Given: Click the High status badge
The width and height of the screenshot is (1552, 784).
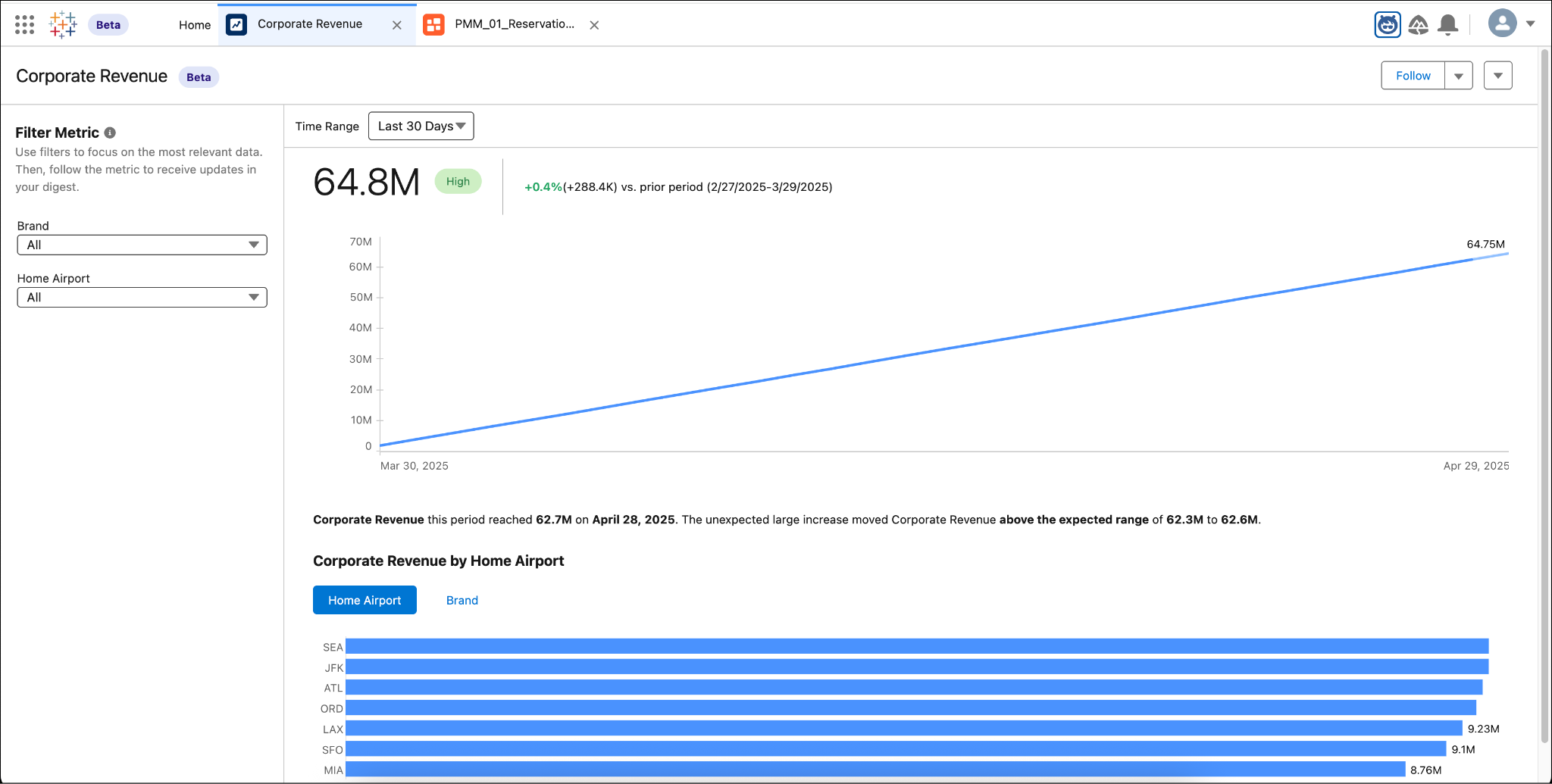Looking at the screenshot, I should point(458,181).
